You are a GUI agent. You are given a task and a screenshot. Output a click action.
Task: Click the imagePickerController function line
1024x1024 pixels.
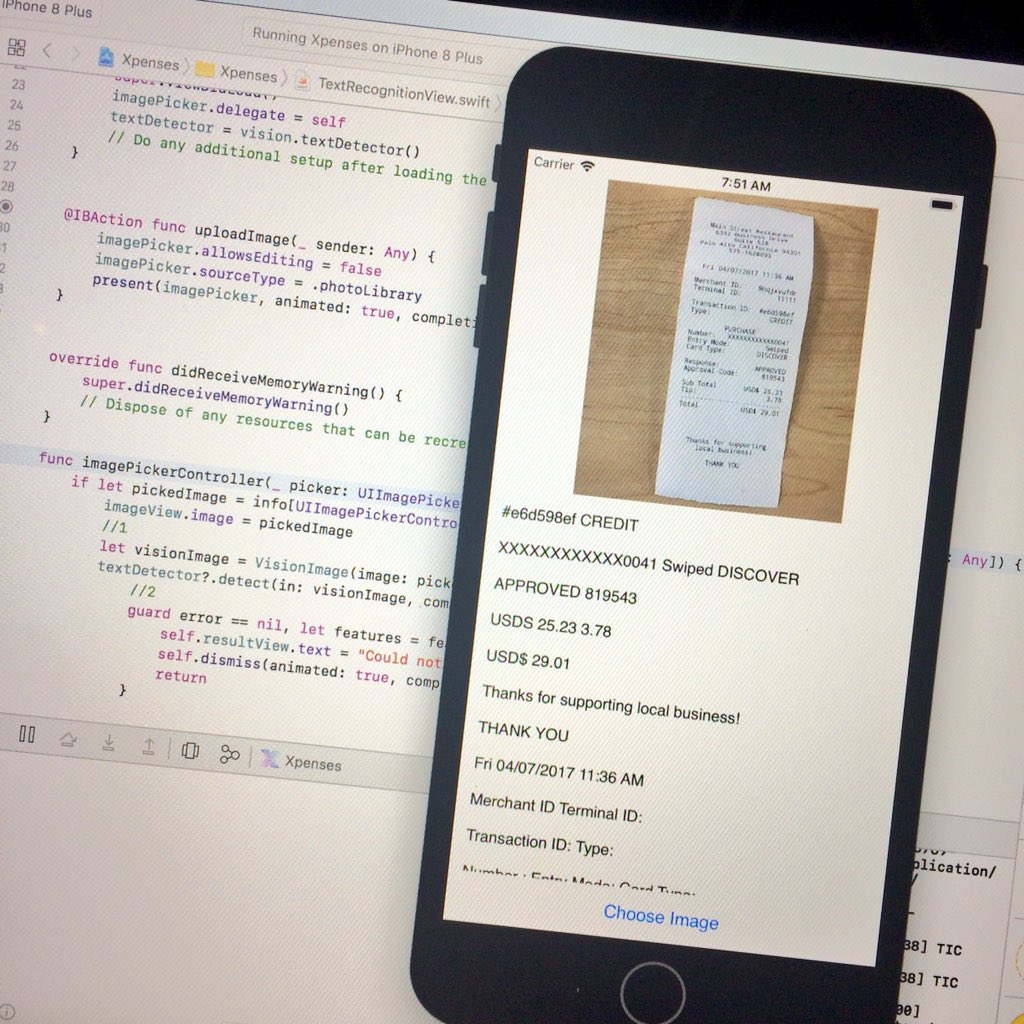coord(251,480)
